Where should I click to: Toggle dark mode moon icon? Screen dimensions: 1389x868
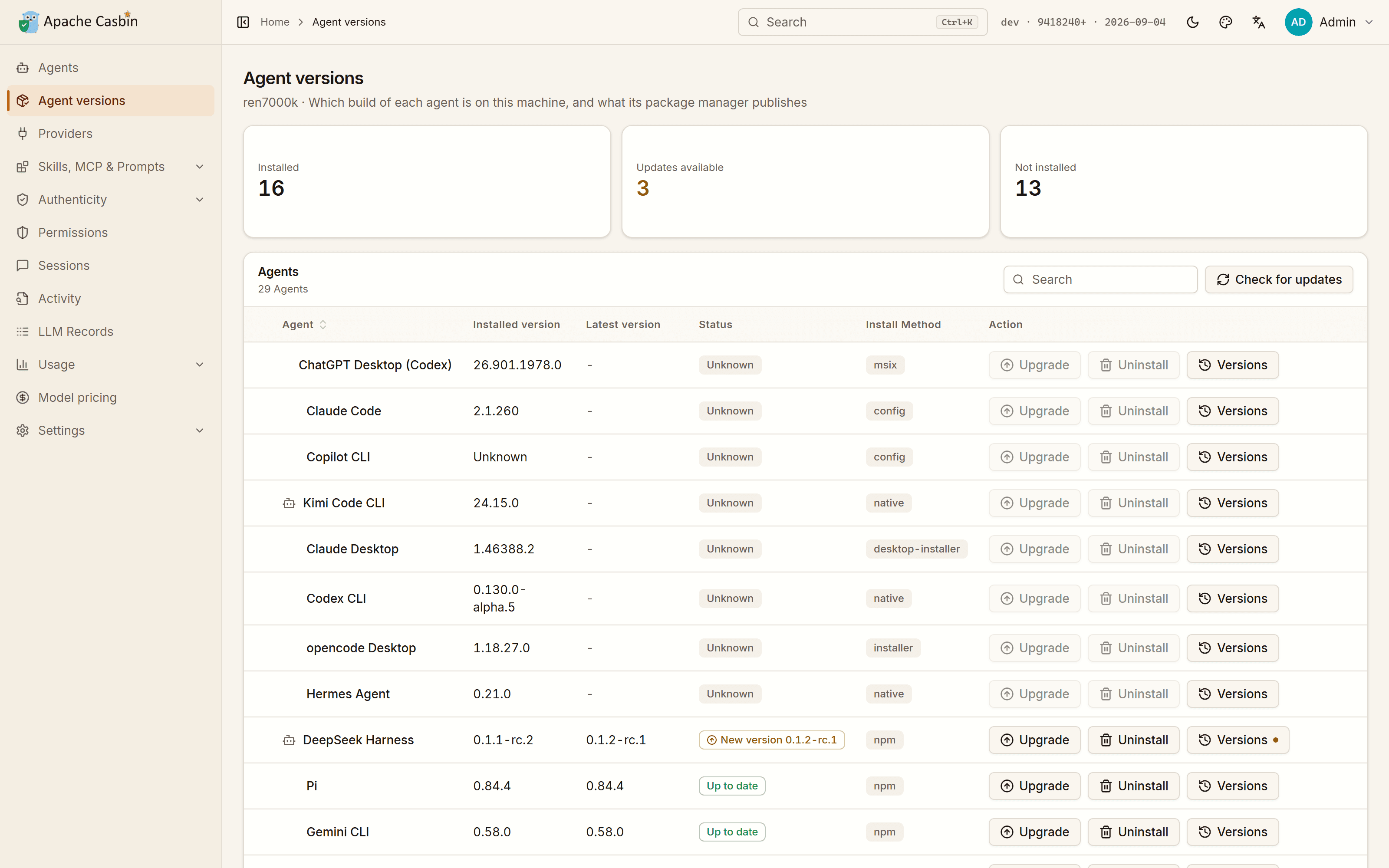click(1193, 22)
